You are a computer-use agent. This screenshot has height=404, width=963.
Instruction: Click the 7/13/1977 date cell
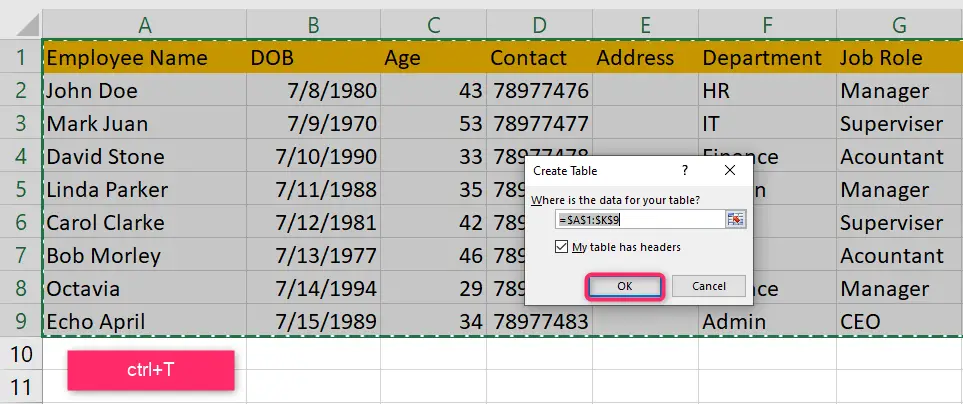[x=313, y=255]
